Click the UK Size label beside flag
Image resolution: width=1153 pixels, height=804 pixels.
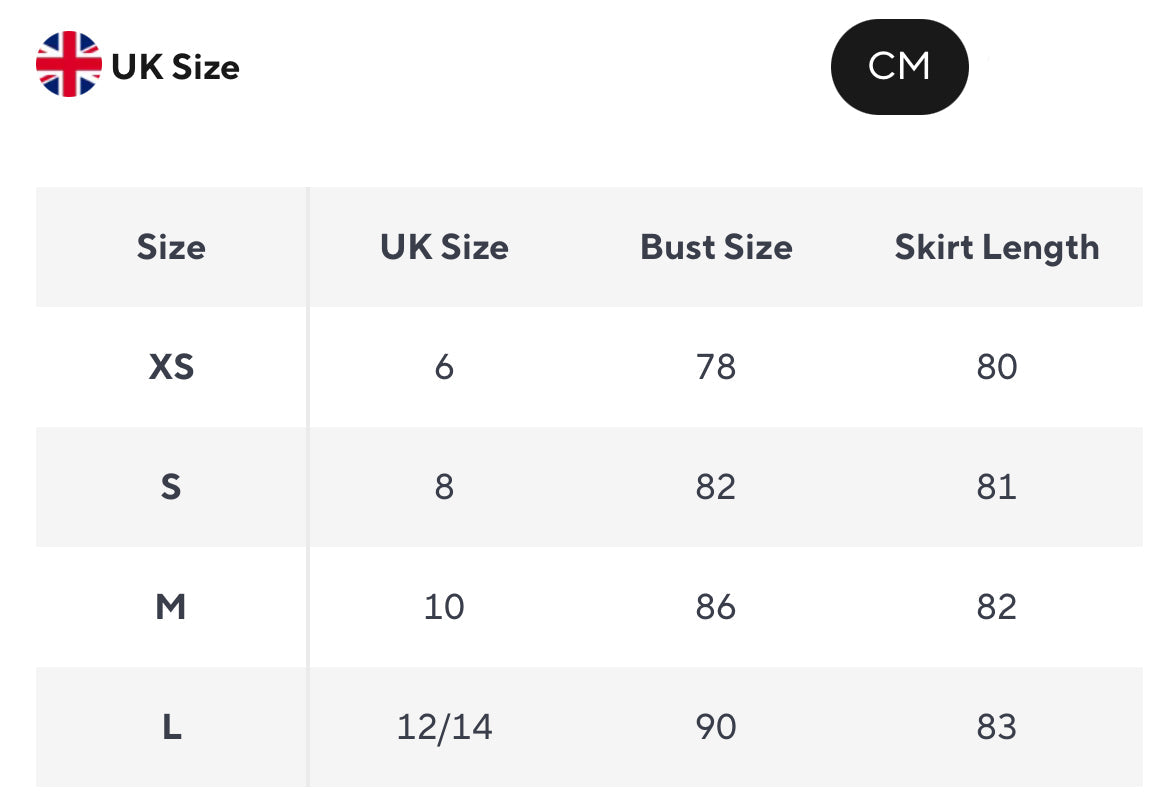click(x=176, y=68)
